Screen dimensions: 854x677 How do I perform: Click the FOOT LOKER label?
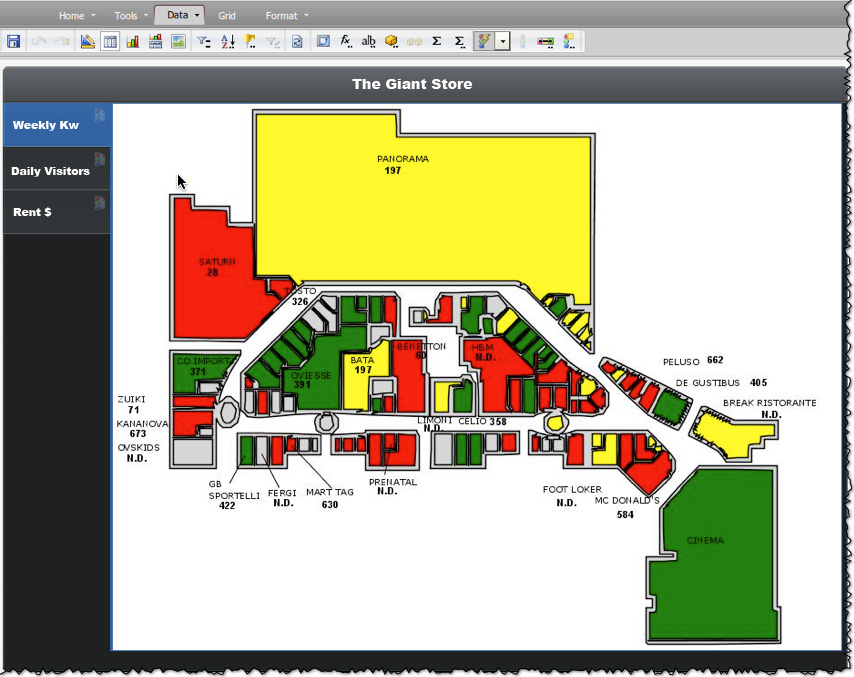(x=572, y=490)
